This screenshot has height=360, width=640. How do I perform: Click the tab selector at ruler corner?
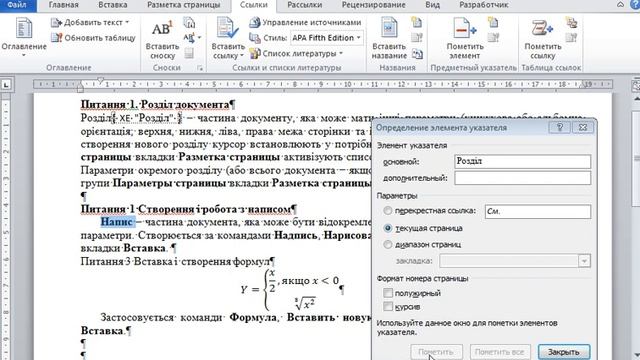pyautogui.click(x=6, y=84)
